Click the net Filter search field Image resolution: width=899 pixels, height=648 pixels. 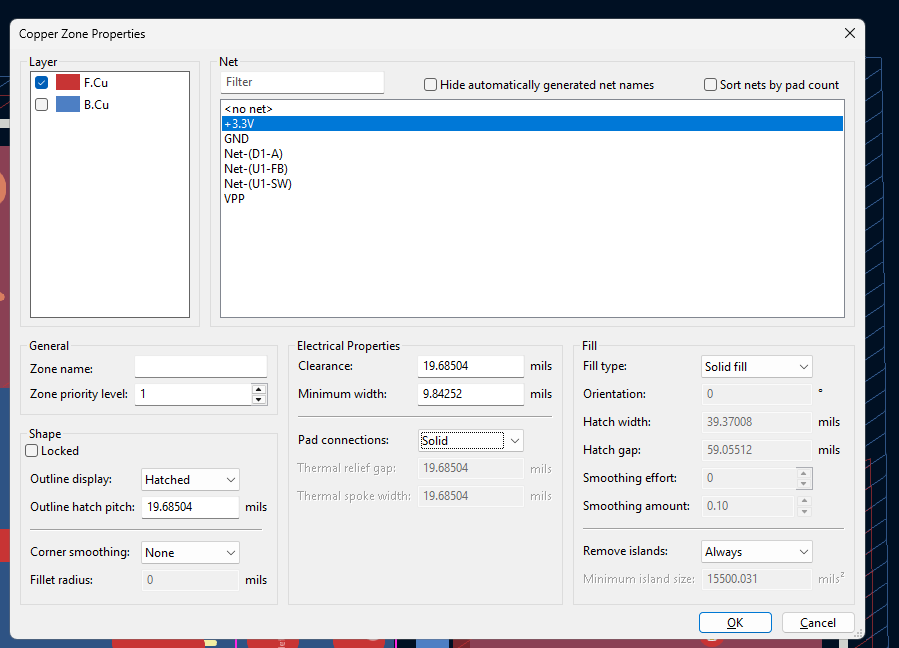[x=303, y=82]
